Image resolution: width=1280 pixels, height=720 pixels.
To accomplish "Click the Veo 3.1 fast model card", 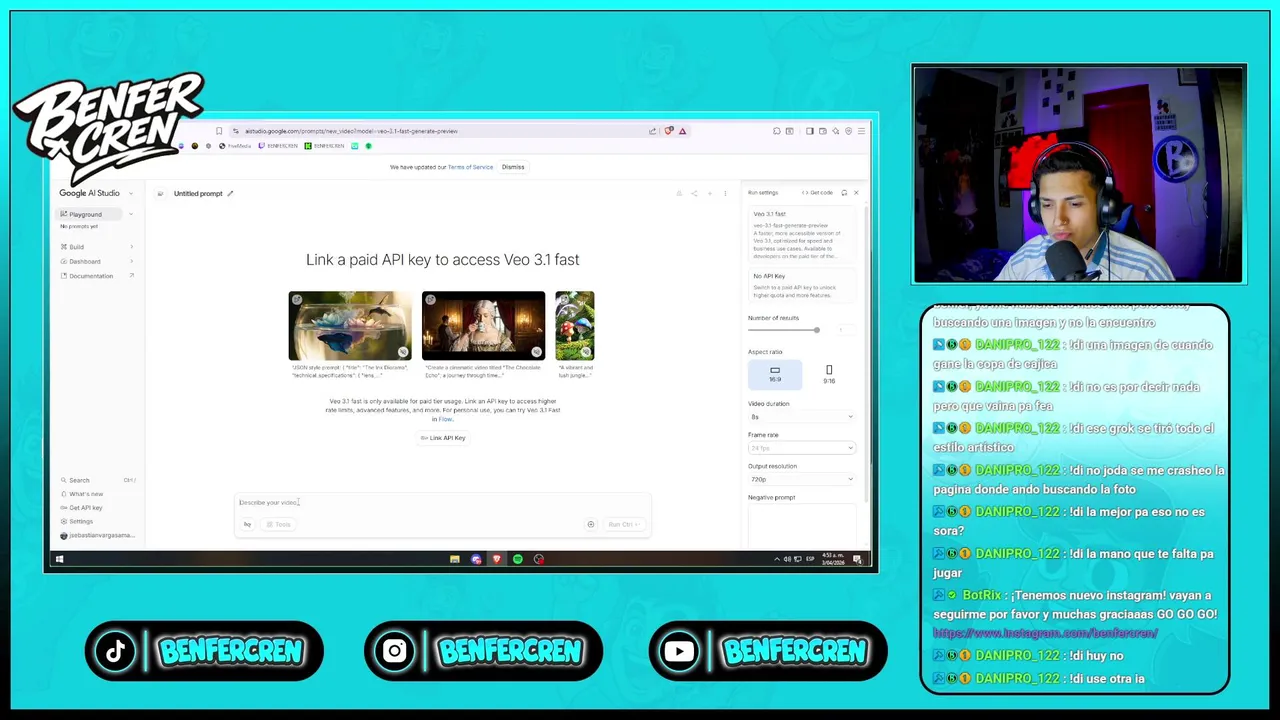I will 801,234.
